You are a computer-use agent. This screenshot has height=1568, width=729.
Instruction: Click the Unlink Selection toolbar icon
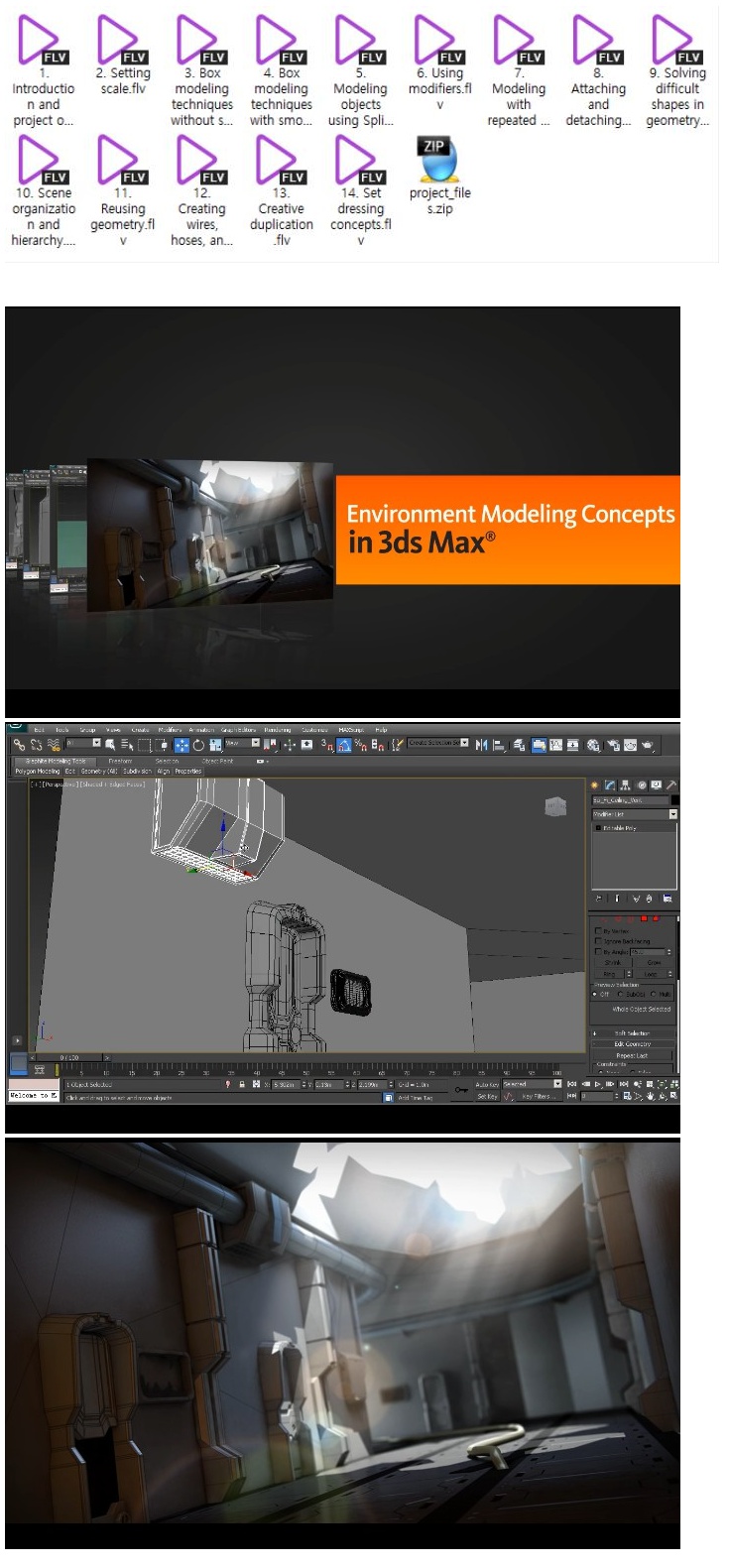tap(36, 744)
